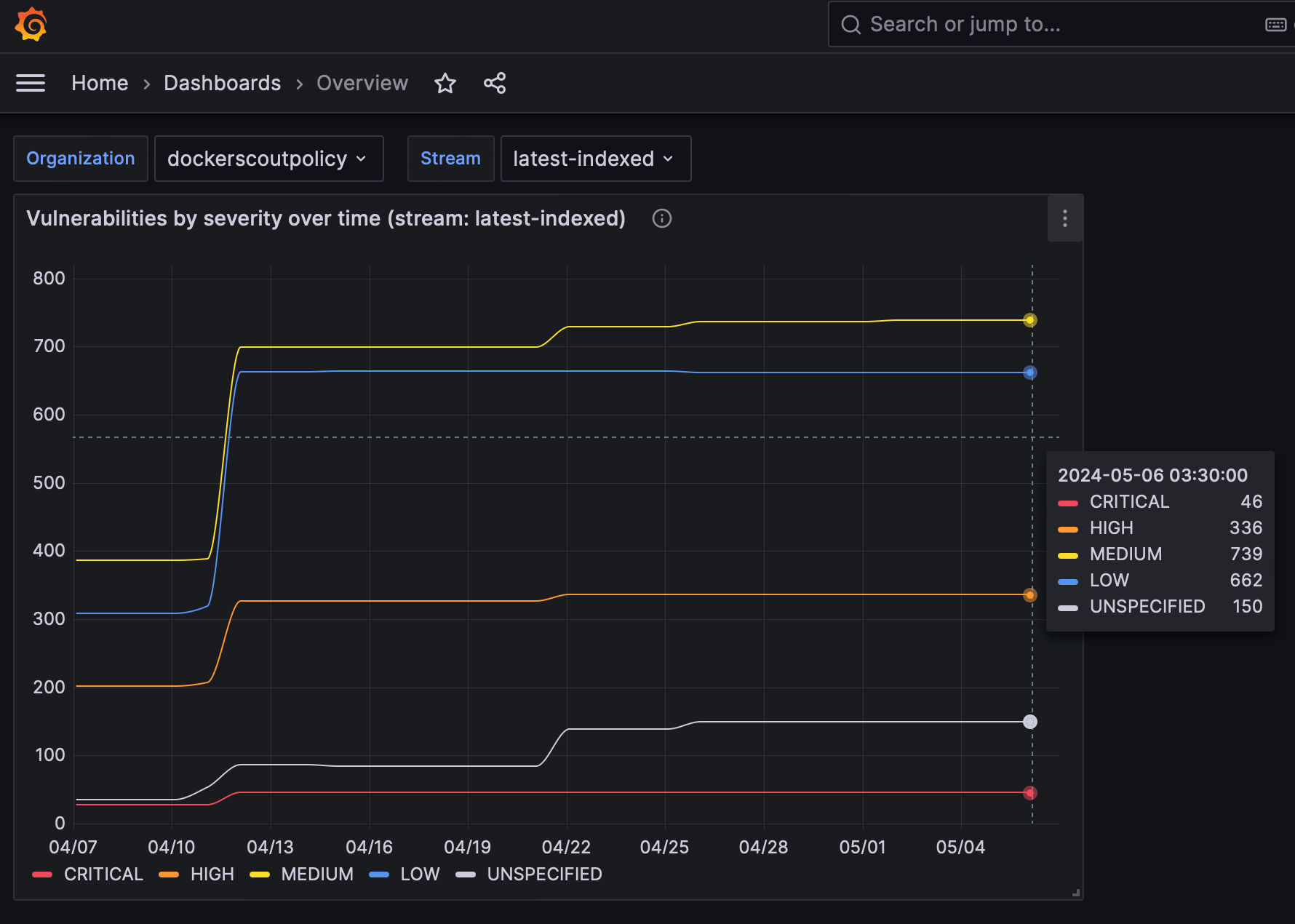Click the keyboard shortcuts icon in search bar
1295x924 pixels.
click(x=1275, y=24)
